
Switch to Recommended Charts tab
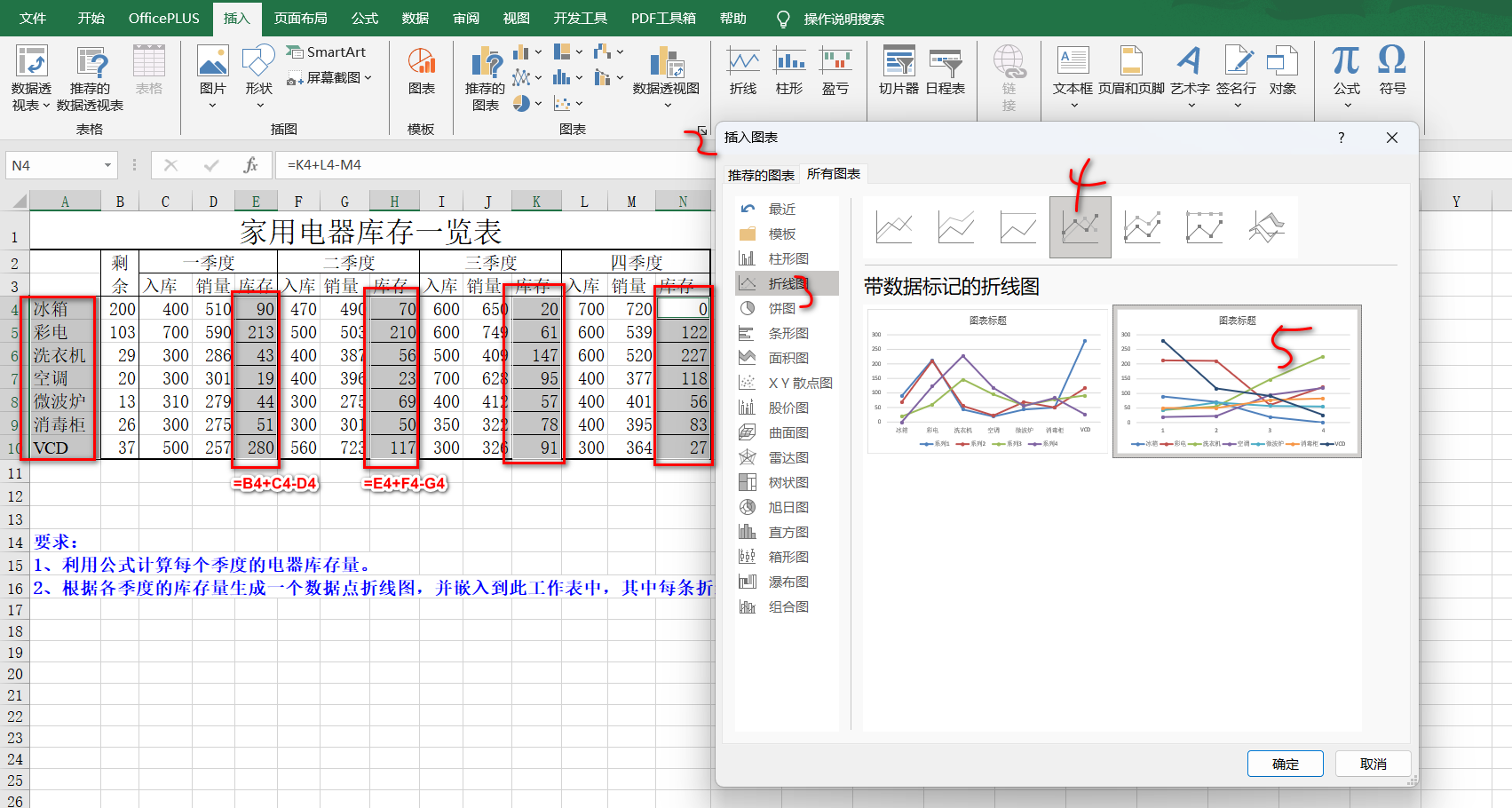[x=761, y=175]
